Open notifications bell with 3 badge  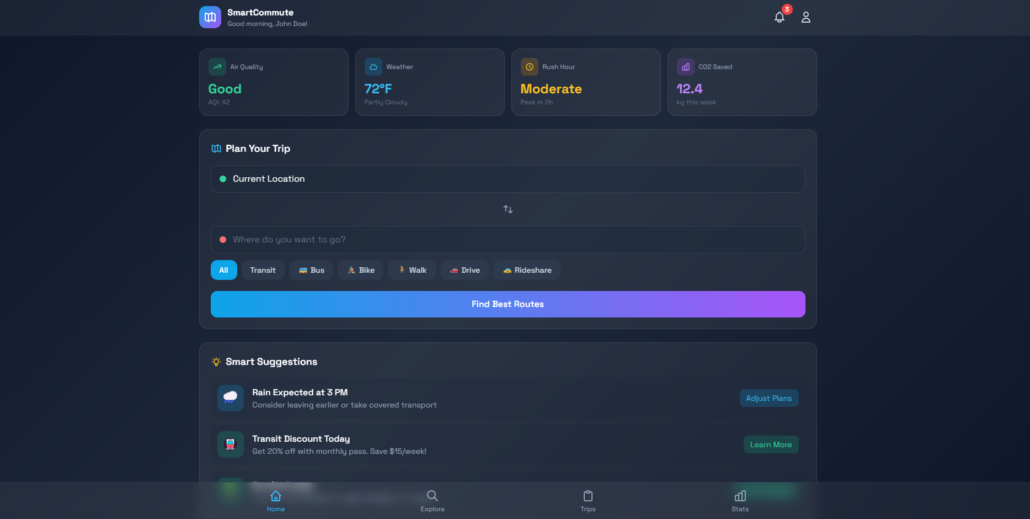(780, 17)
